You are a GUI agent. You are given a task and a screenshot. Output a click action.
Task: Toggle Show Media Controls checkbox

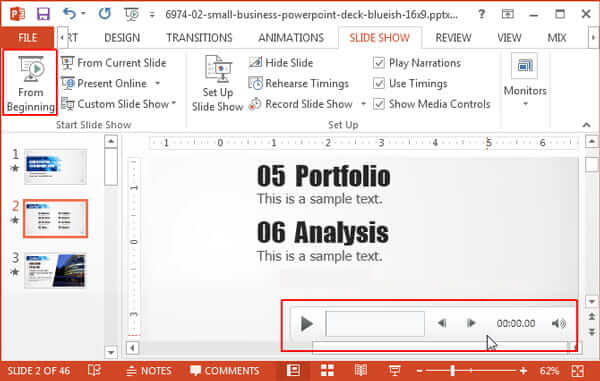tap(378, 104)
